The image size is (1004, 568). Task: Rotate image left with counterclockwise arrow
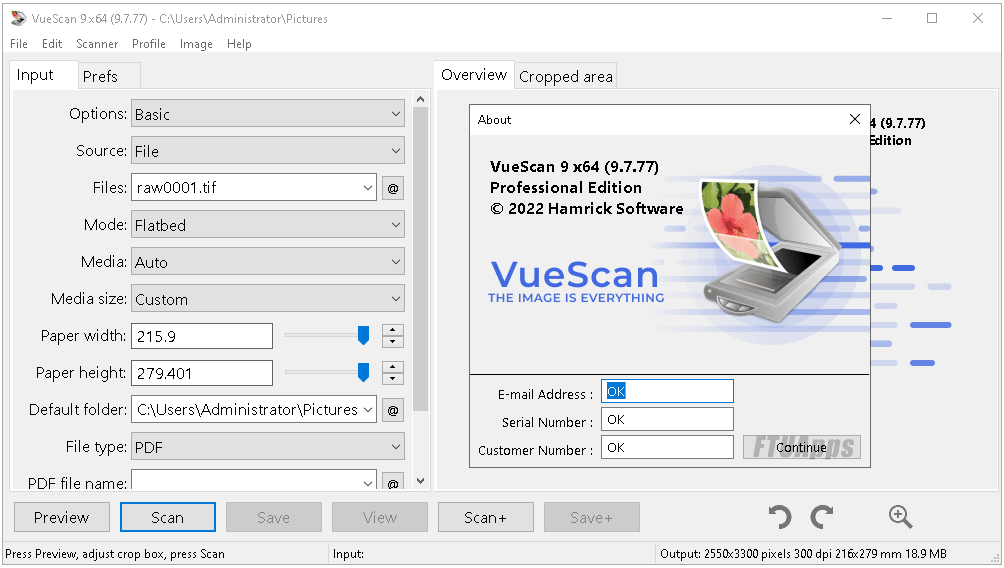779,517
